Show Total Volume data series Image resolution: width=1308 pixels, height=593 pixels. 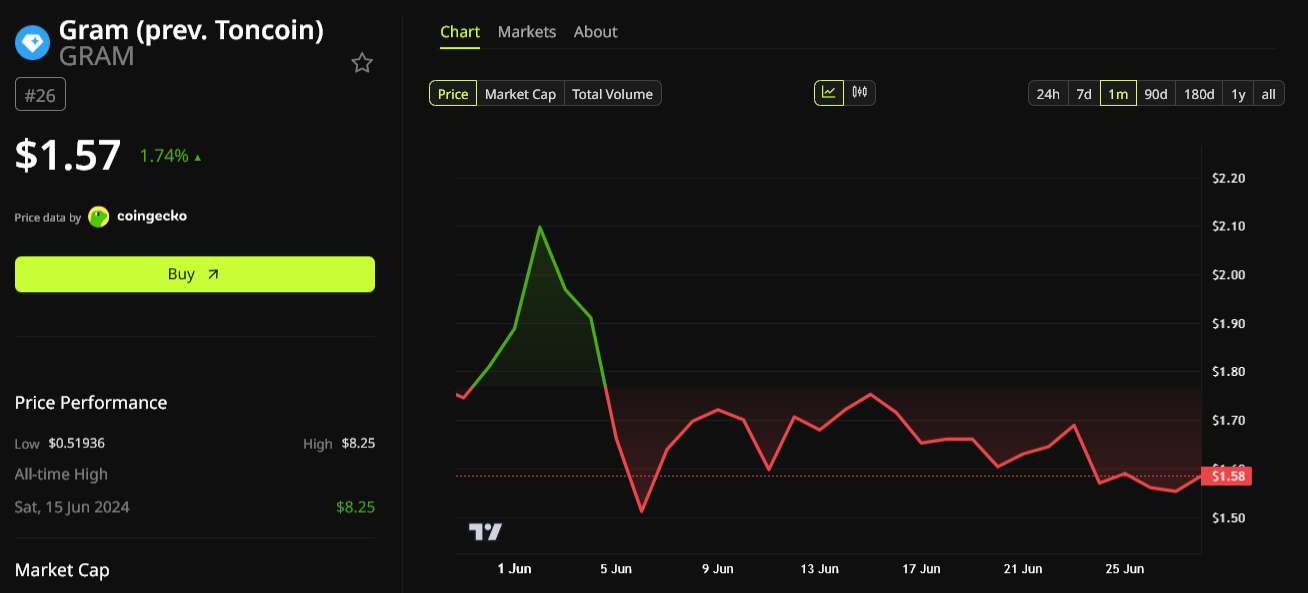612,94
